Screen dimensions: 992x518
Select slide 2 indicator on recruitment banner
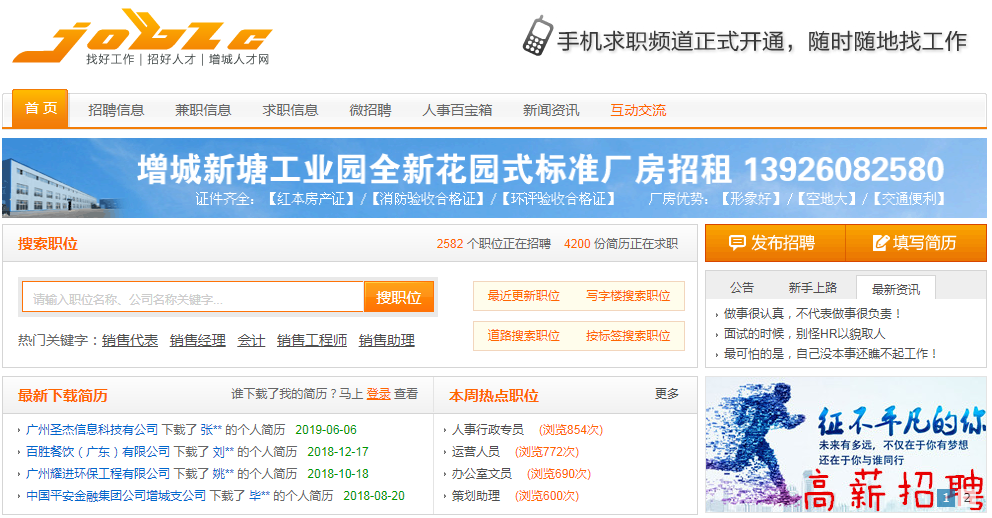click(x=967, y=497)
